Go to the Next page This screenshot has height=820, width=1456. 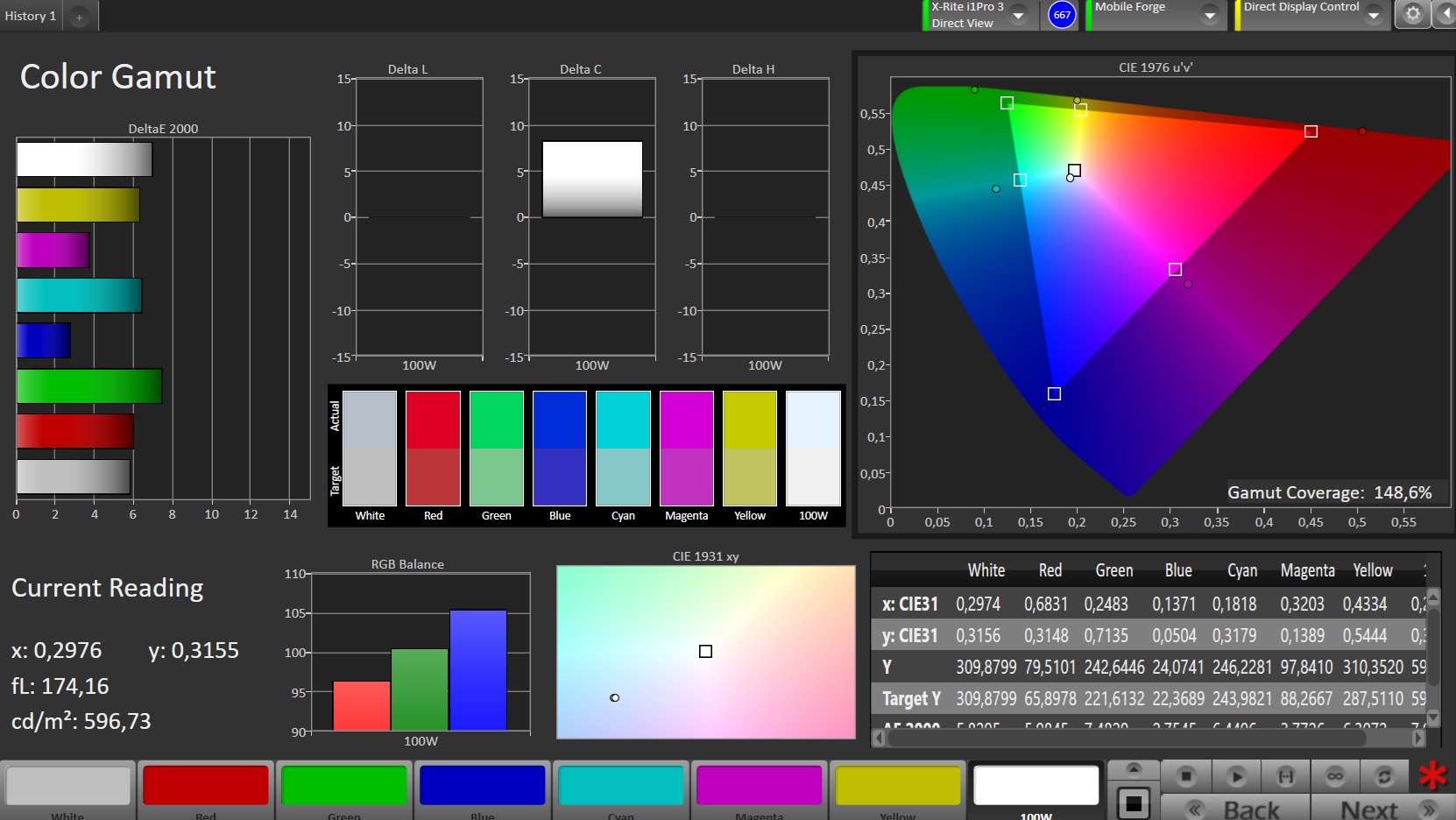[1382, 809]
